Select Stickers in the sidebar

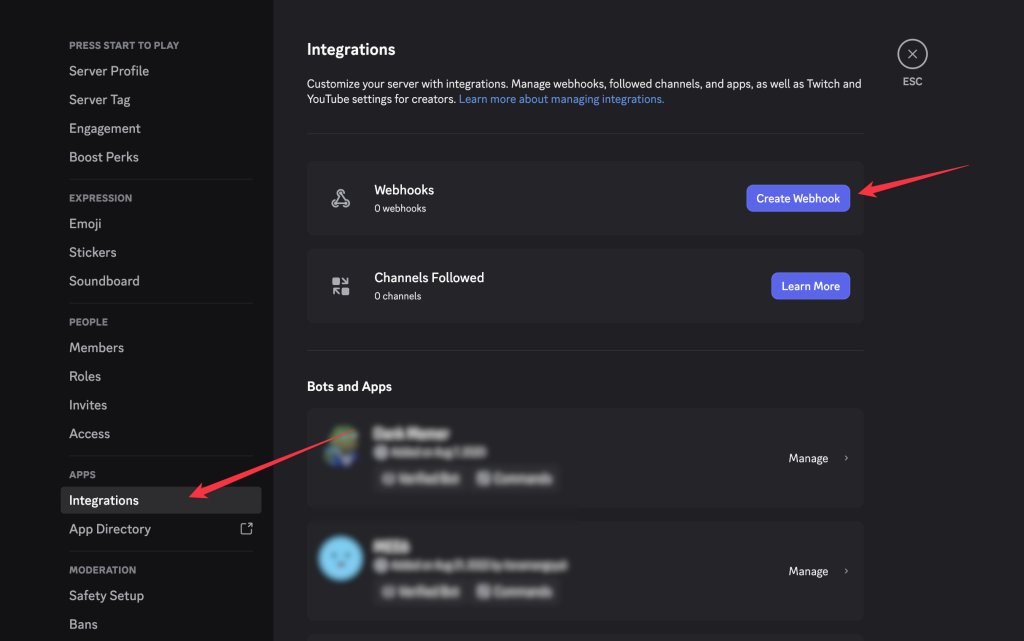(93, 253)
